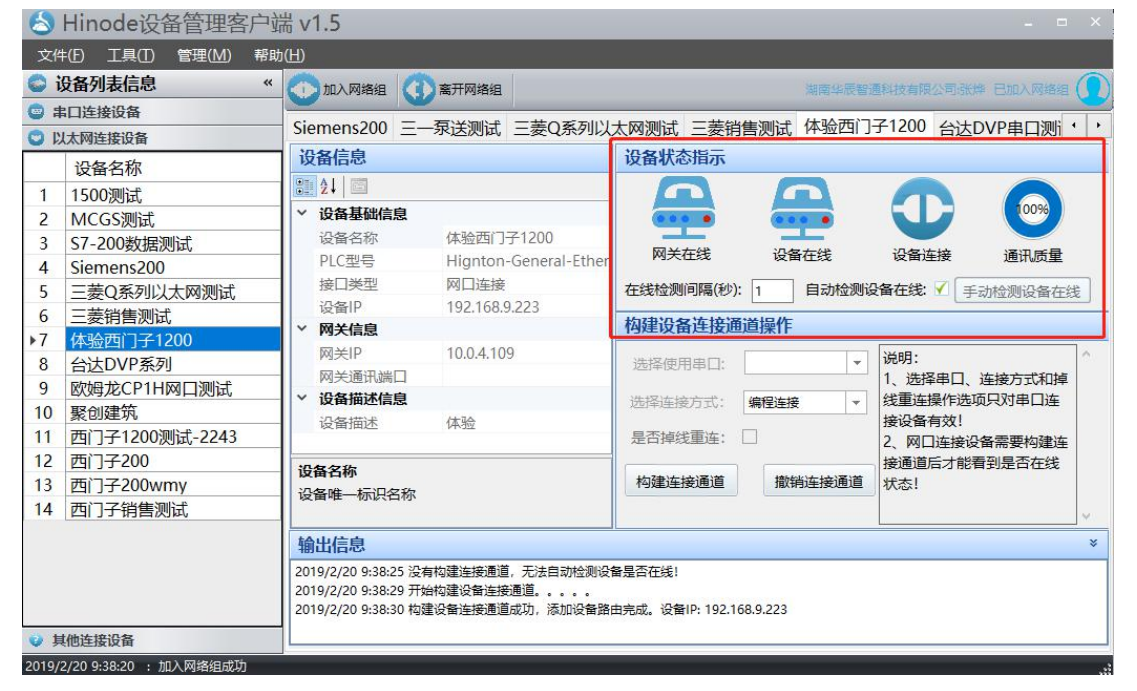This screenshot has height=691, width=1137.
Task: Click the 在线检测间隔 input field
Action: [772, 291]
